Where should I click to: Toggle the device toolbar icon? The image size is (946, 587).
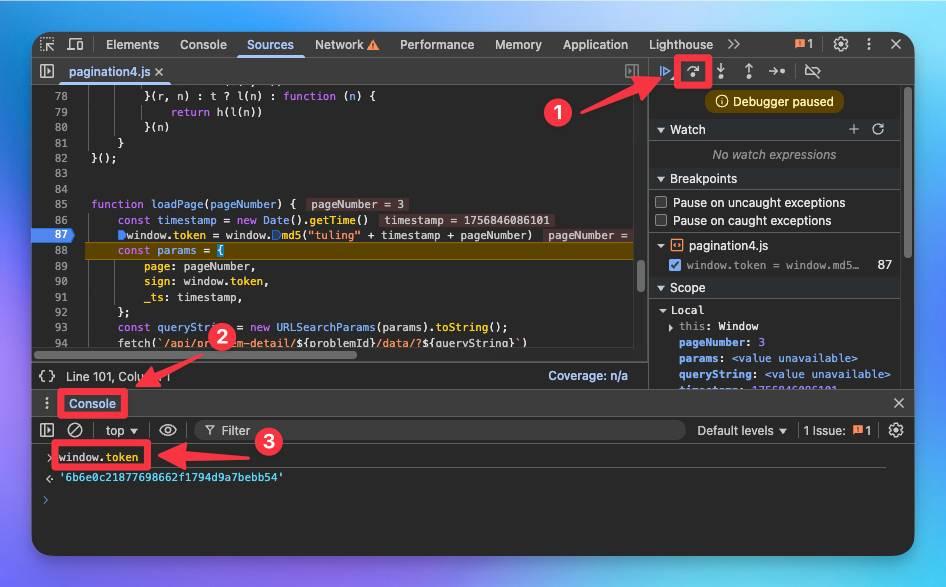click(x=75, y=44)
